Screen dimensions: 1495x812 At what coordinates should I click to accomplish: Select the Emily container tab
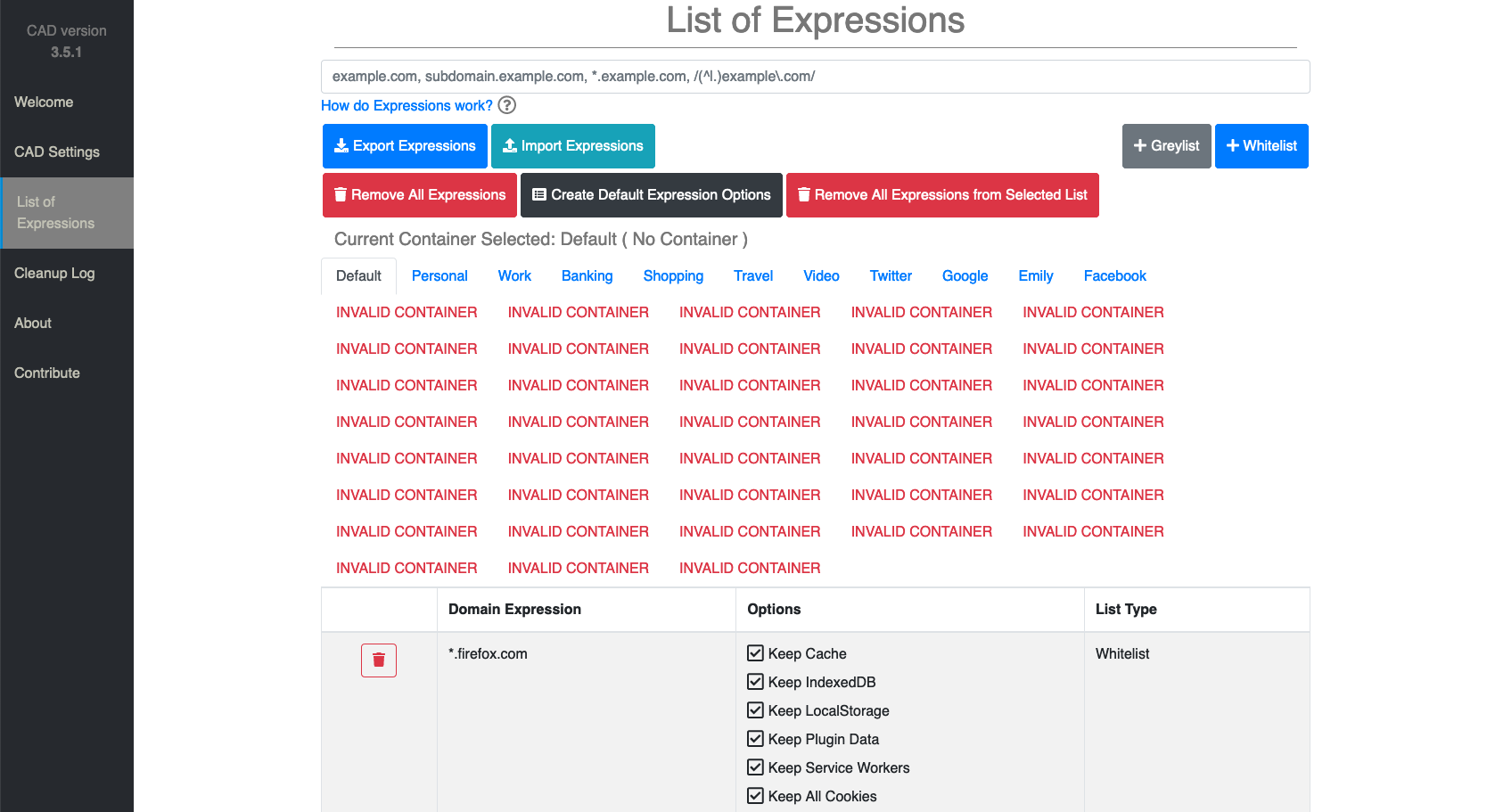pyautogui.click(x=1036, y=276)
